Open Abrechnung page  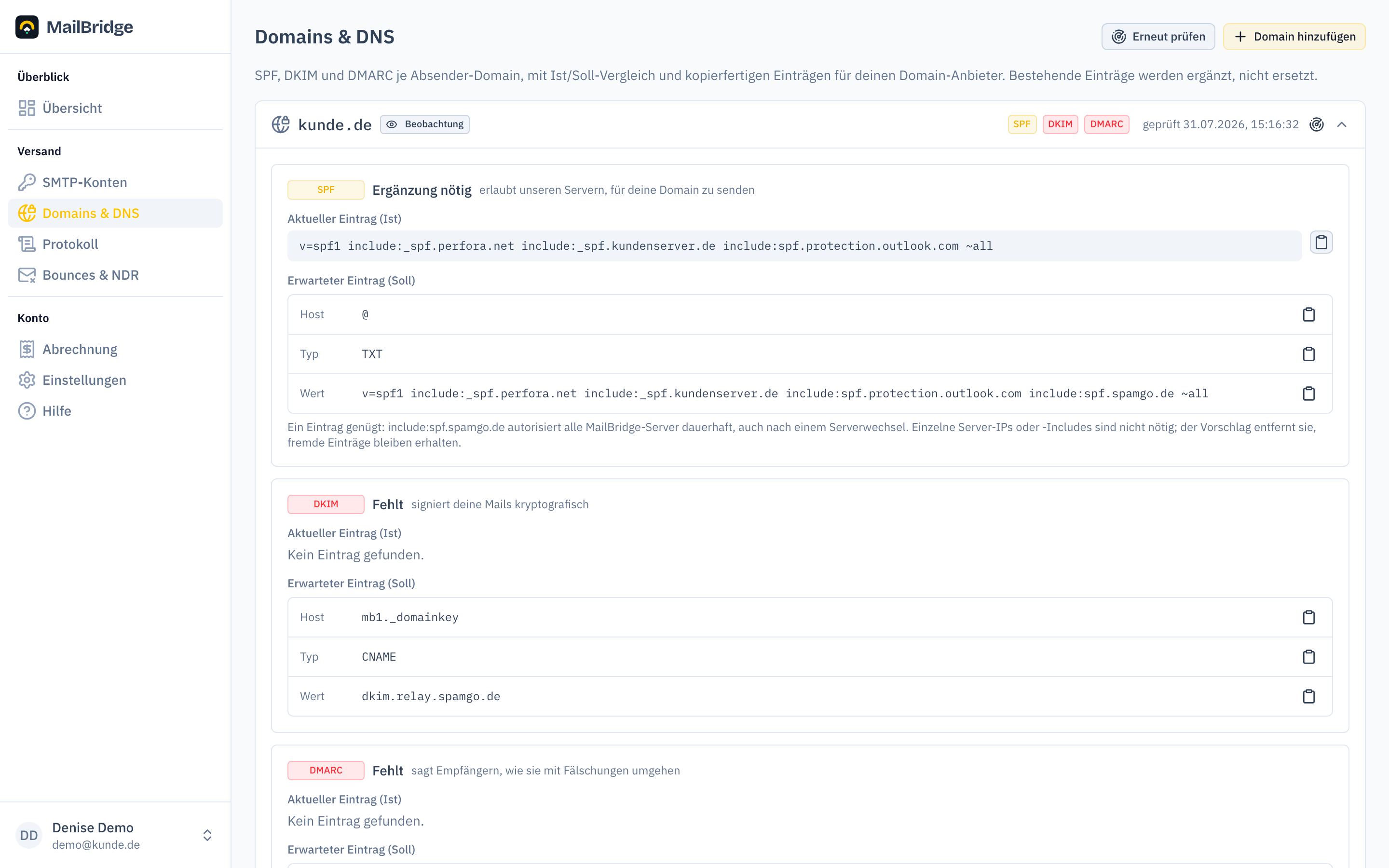pyautogui.click(x=115, y=349)
